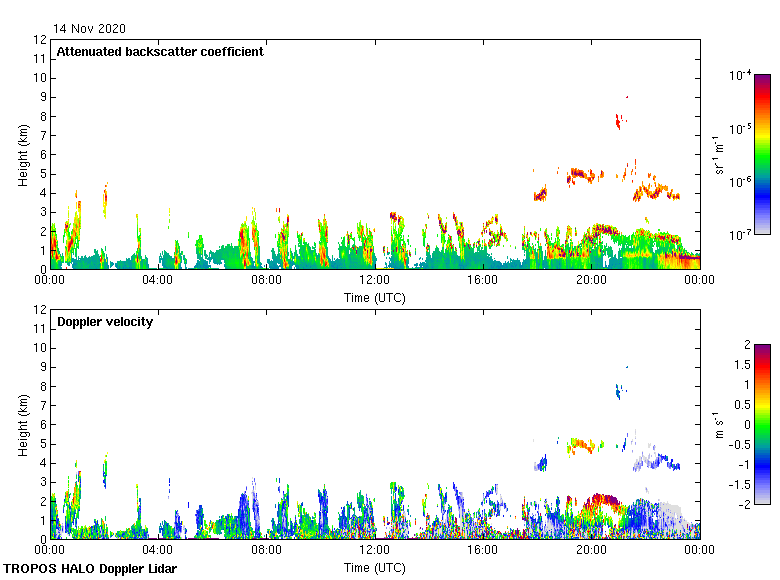780x580 pixels.
Task: Click the Time (UTC) label below Doppler velocity plot
Action: pyautogui.click(x=374, y=567)
